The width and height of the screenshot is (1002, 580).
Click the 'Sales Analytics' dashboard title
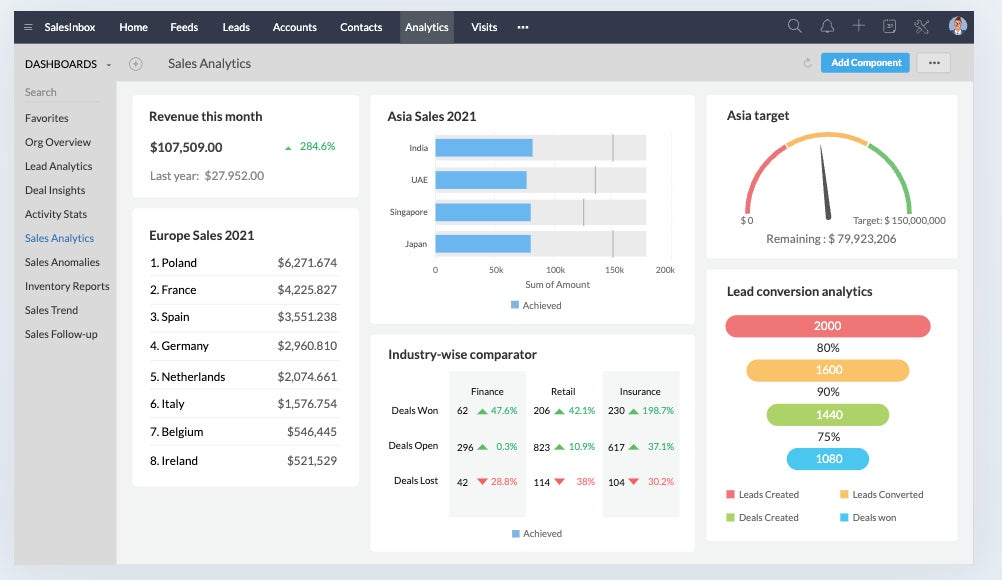(x=209, y=63)
